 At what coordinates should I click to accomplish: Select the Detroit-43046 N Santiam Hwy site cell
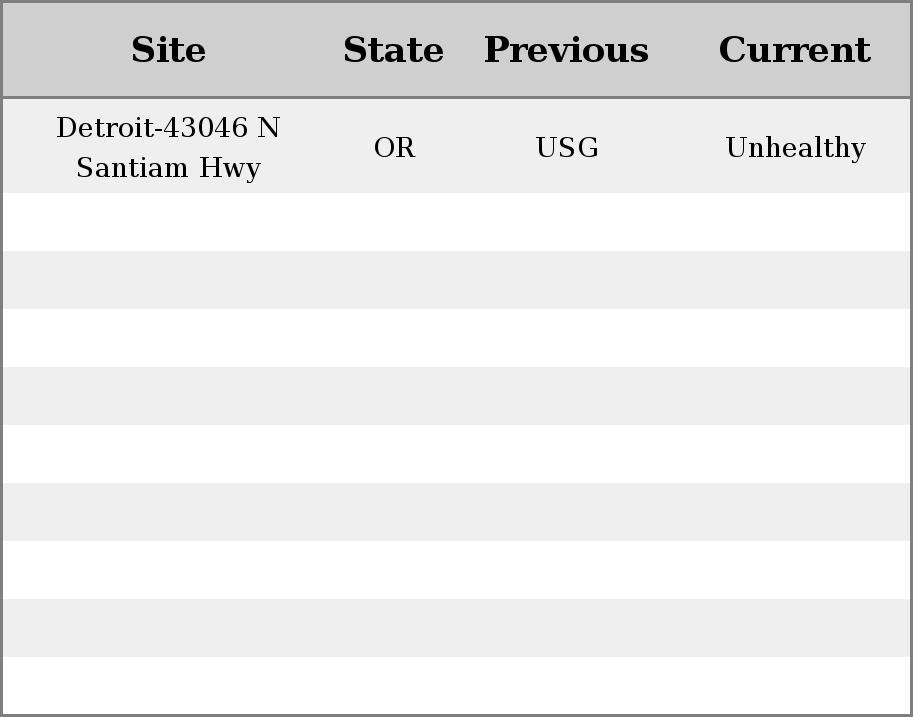pos(168,146)
